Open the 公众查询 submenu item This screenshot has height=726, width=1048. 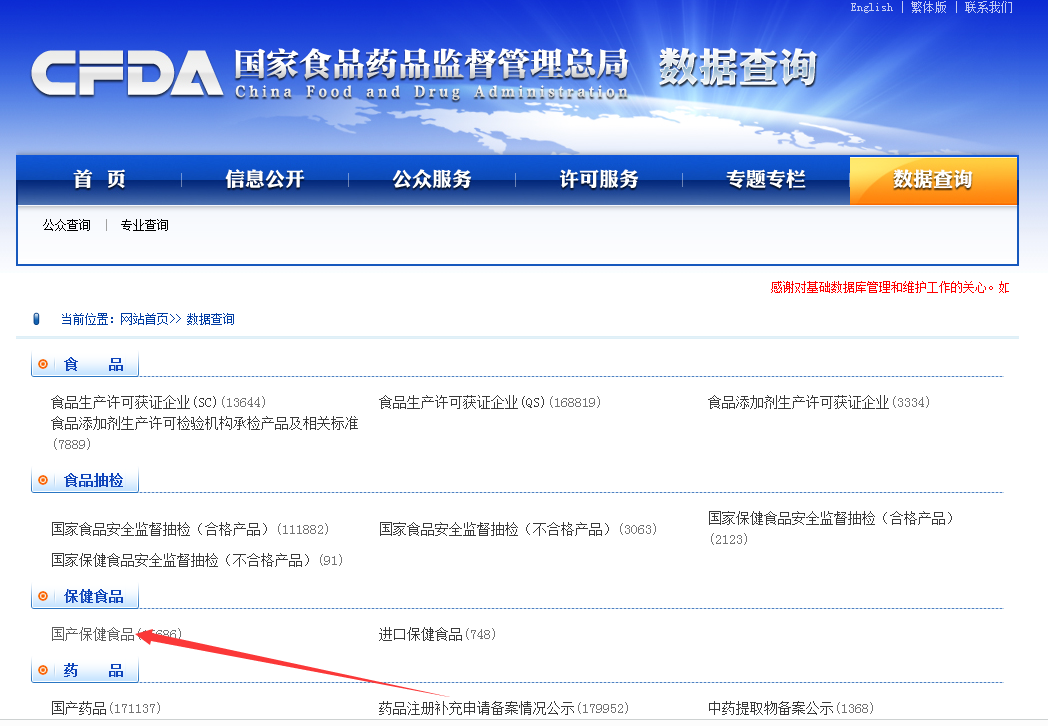click(x=67, y=225)
